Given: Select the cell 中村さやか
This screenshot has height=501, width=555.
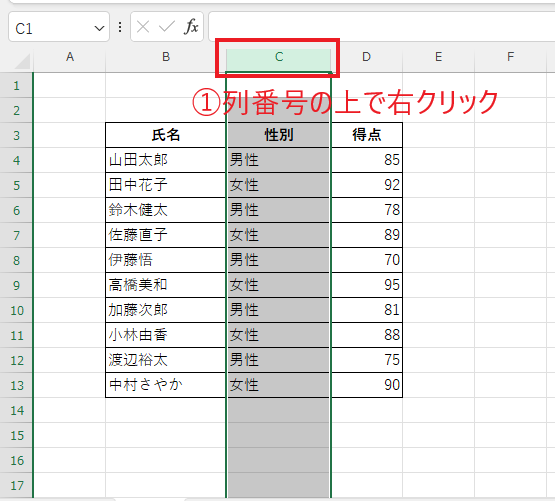Looking at the screenshot, I should (166, 385).
